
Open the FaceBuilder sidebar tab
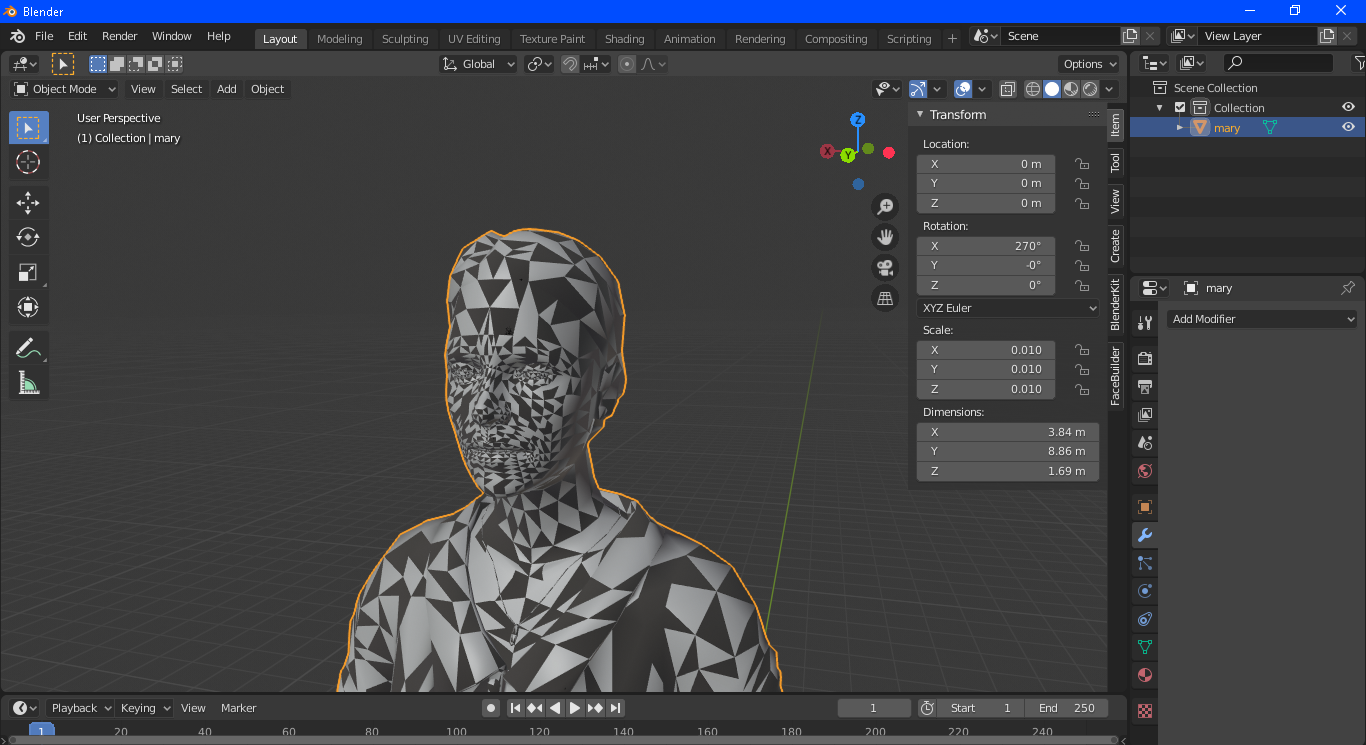click(x=1115, y=376)
